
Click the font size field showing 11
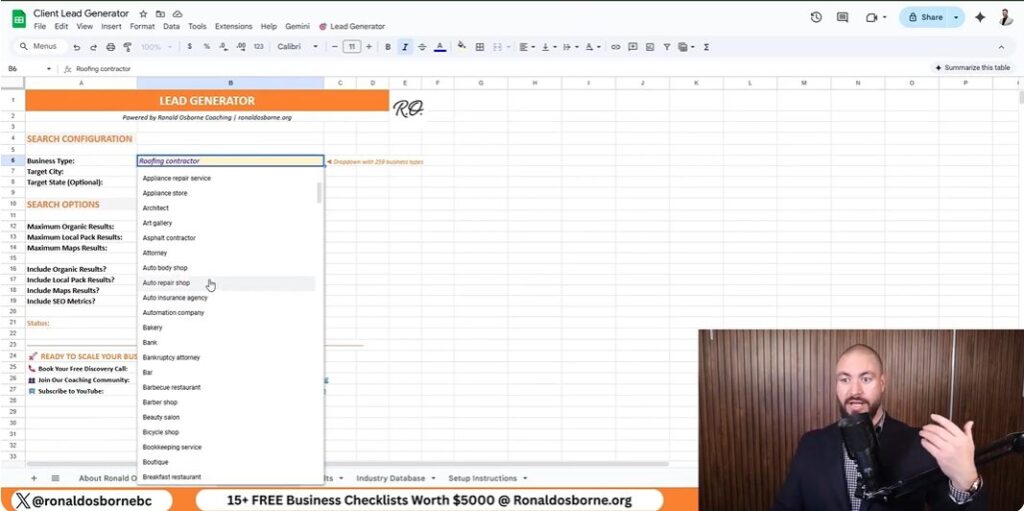pos(352,47)
